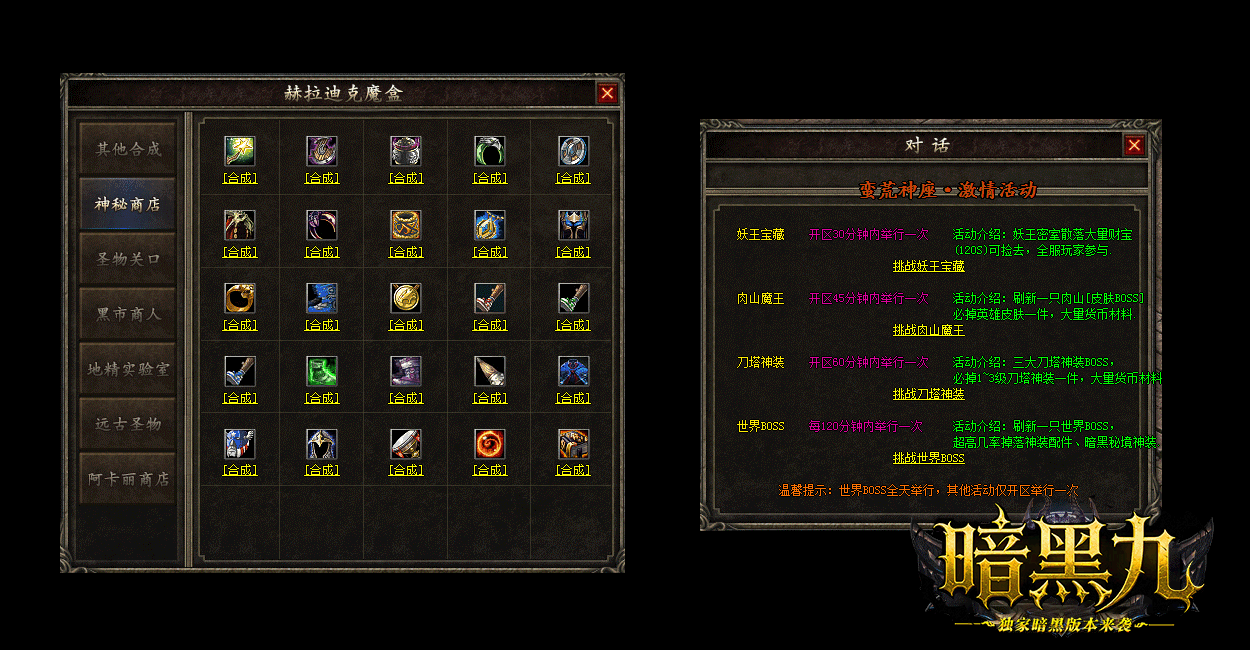The height and width of the screenshot is (650, 1250).
Task: Switch to the 黑市商人 tab
Action: pyautogui.click(x=128, y=314)
